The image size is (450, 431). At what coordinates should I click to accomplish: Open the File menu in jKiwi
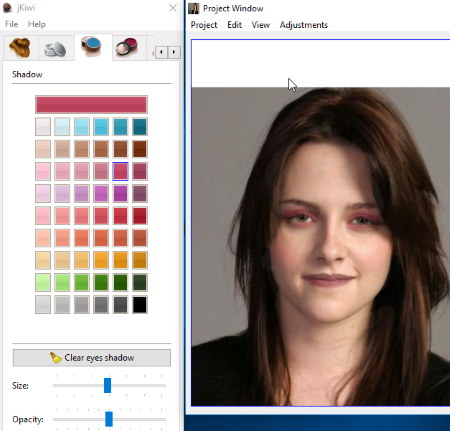tap(11, 24)
